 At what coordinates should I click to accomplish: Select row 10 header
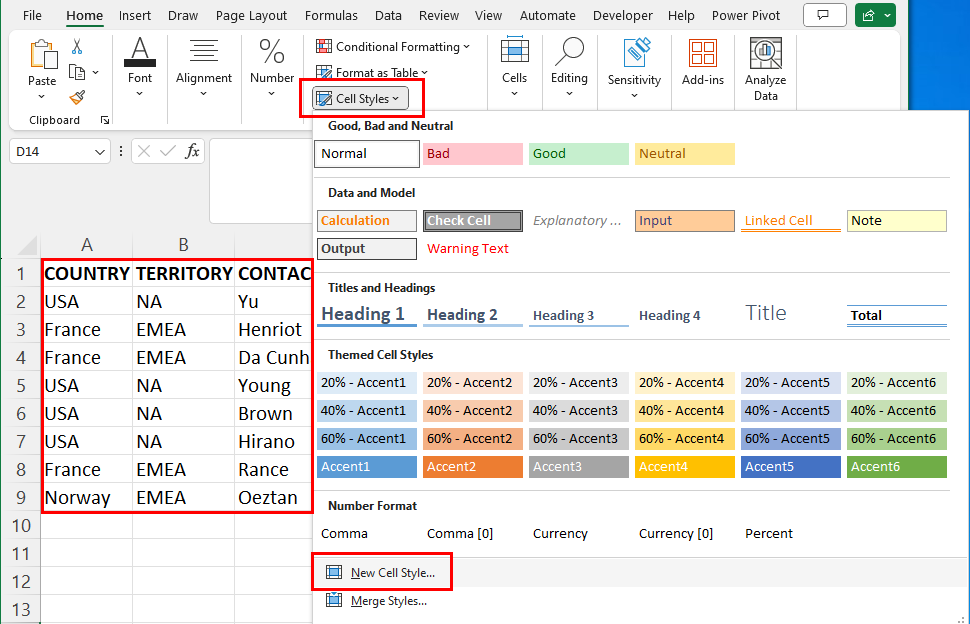point(21,526)
